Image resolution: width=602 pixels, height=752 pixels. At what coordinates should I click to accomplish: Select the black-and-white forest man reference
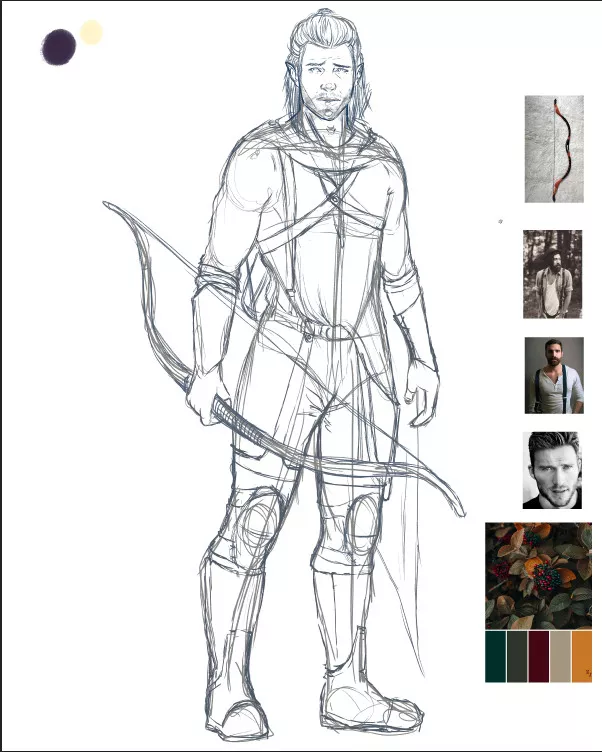pos(553,274)
